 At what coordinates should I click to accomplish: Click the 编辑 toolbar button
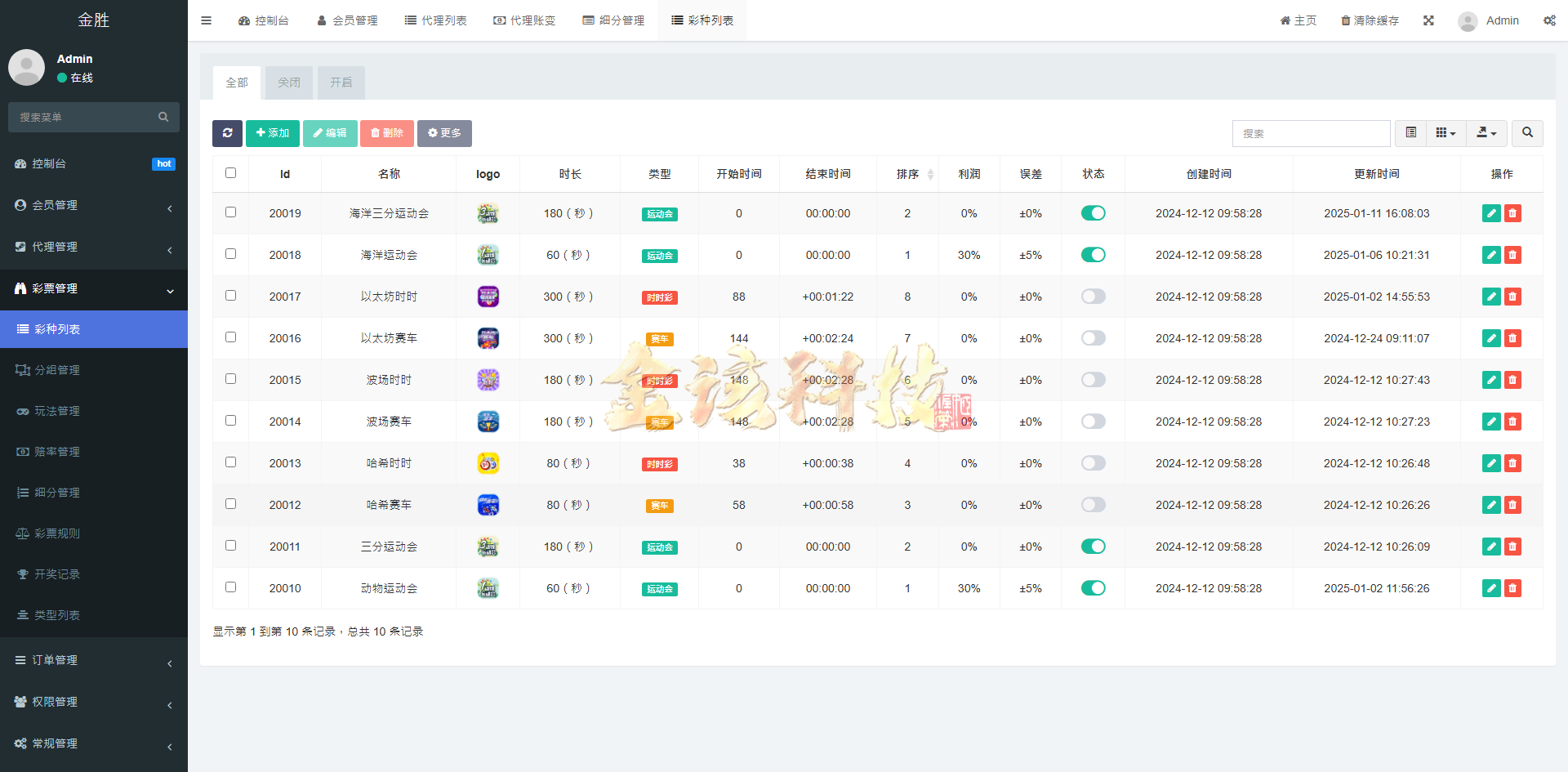330,133
